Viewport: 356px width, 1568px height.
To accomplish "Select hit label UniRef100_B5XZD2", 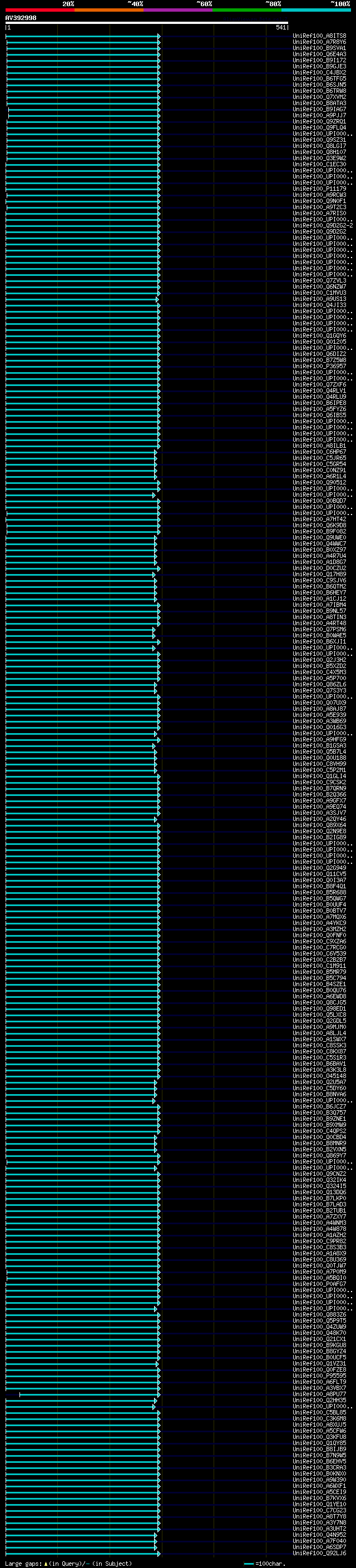I will (x=319, y=666).
